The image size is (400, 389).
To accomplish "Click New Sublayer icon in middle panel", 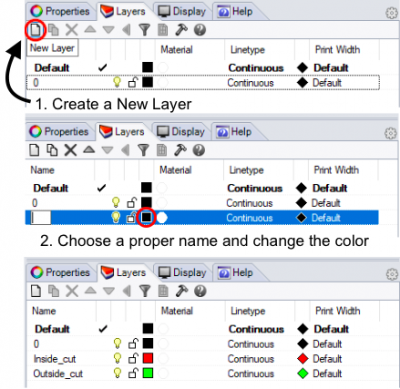I will point(52,150).
